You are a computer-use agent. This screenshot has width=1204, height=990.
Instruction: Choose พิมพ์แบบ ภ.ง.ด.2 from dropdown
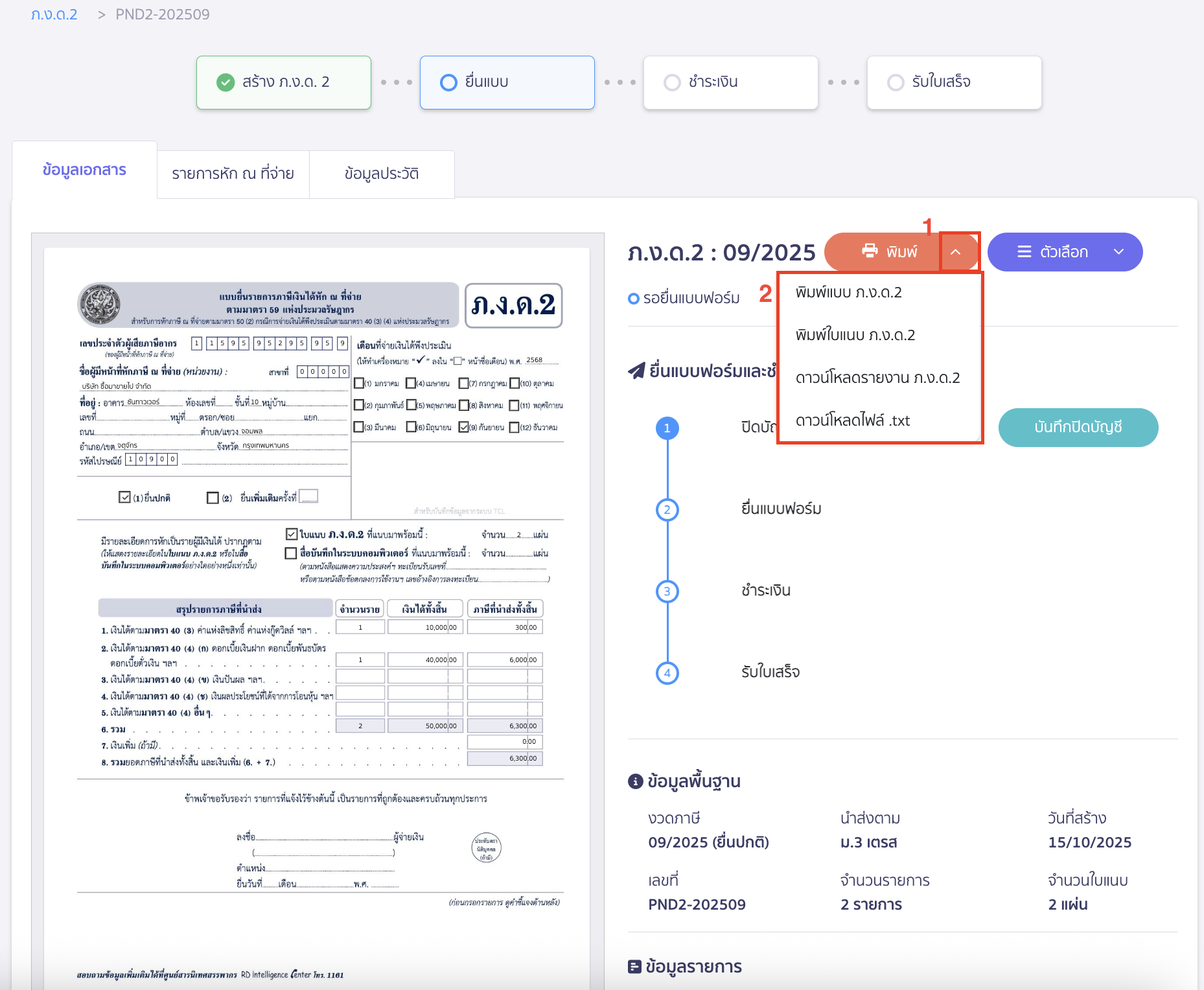(848, 292)
